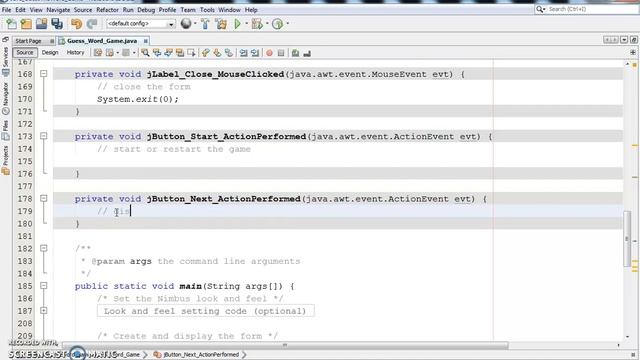640x360 pixels.
Task: Open the Refactor menu
Action: click(x=107, y=10)
